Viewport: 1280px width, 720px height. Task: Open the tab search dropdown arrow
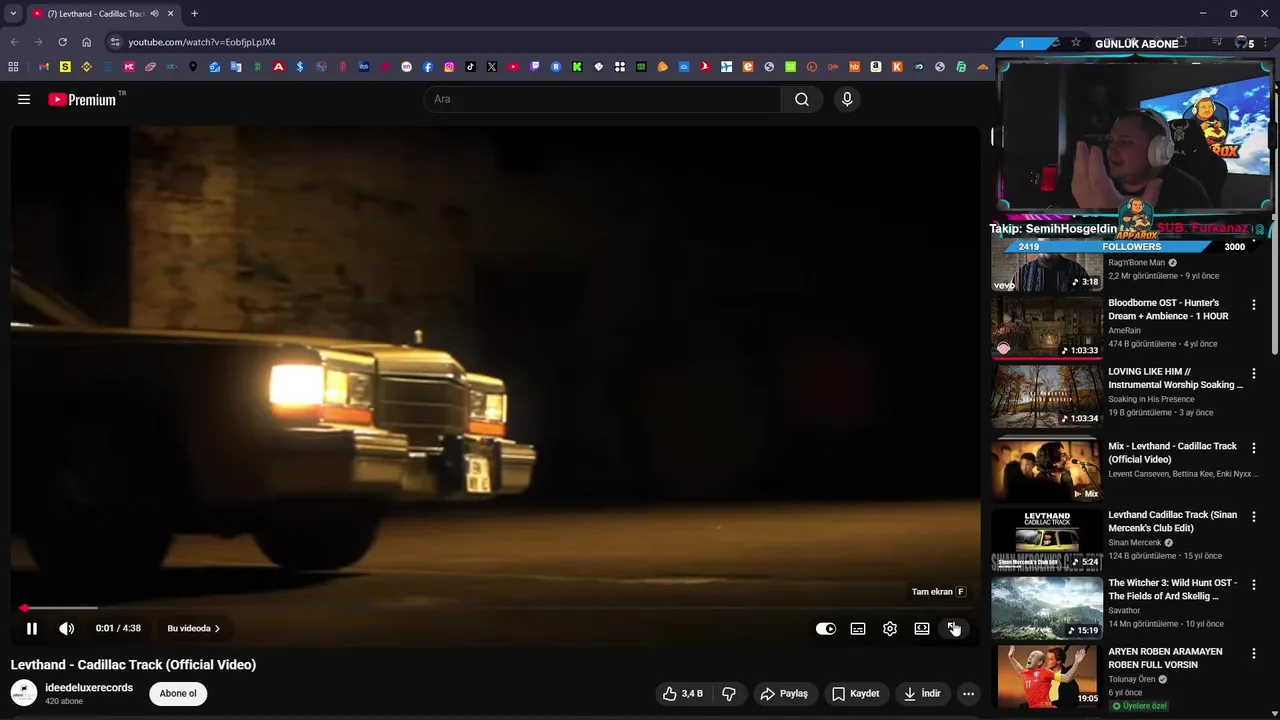[x=13, y=14]
